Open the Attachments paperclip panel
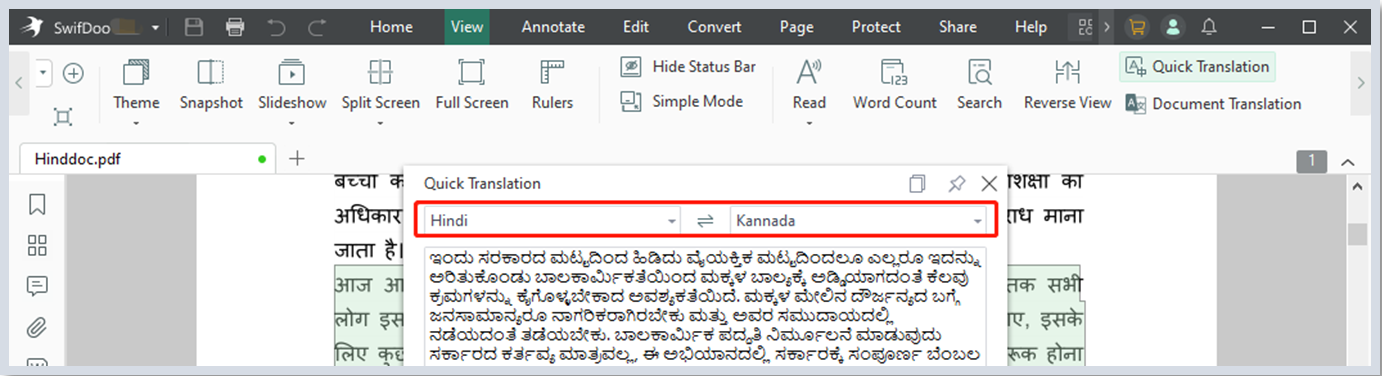The width and height of the screenshot is (1382, 376). pos(38,327)
